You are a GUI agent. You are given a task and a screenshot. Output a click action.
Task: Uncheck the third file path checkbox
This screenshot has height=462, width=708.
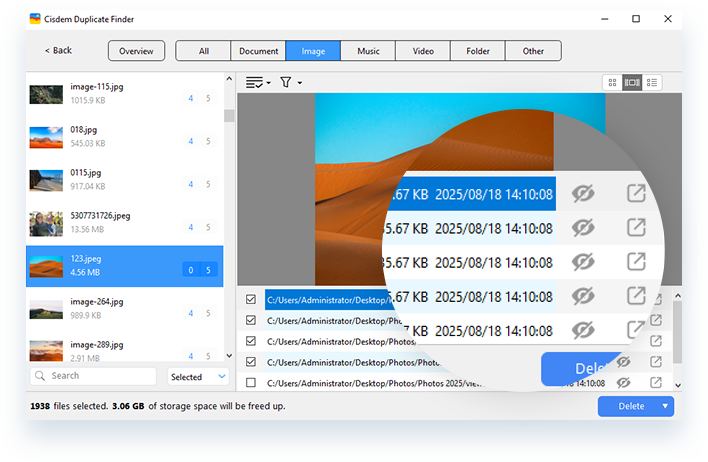[x=251, y=341]
